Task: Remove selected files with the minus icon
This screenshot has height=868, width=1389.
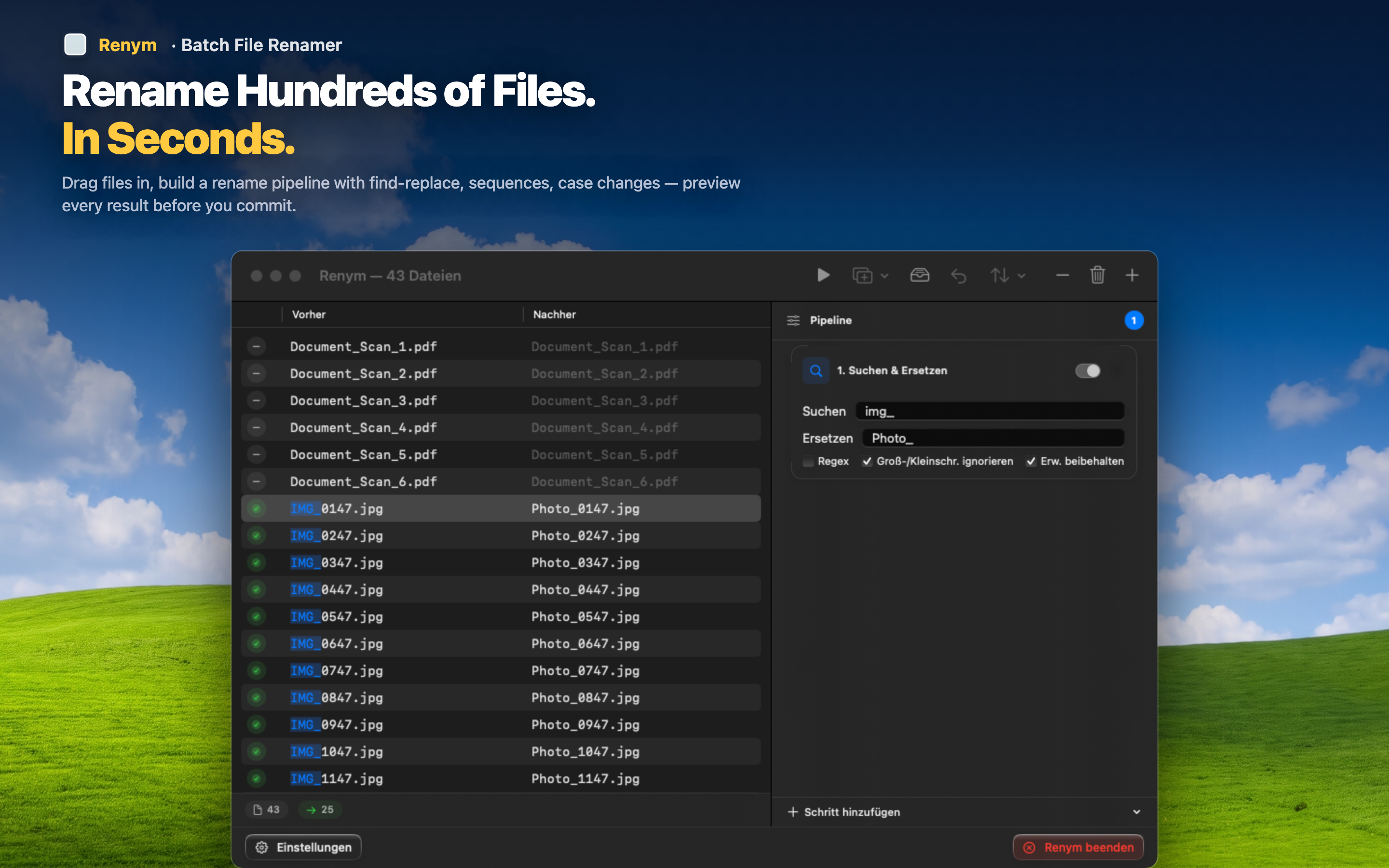Action: (1062, 275)
